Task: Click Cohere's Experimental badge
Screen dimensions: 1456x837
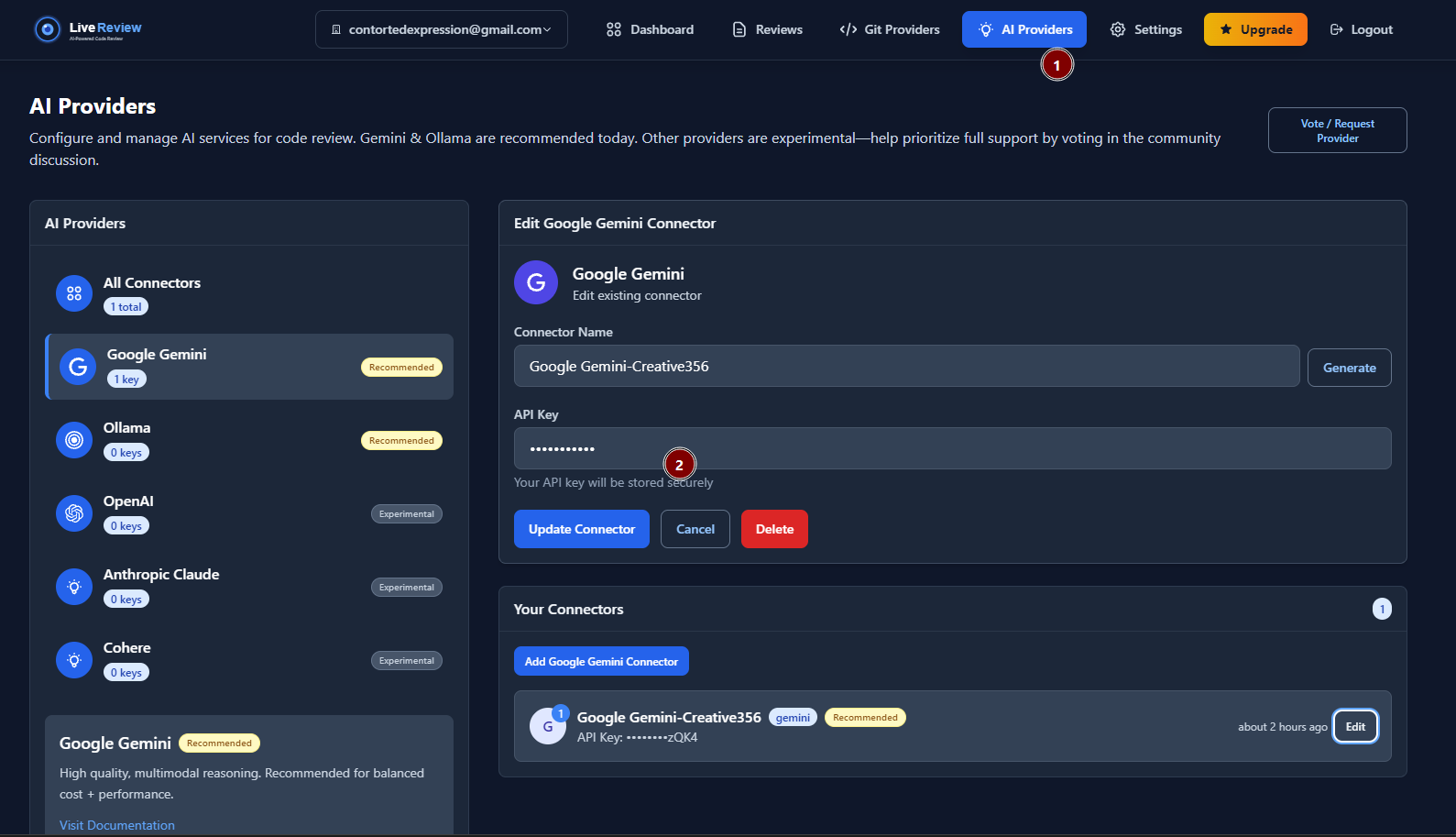Action: click(x=407, y=660)
